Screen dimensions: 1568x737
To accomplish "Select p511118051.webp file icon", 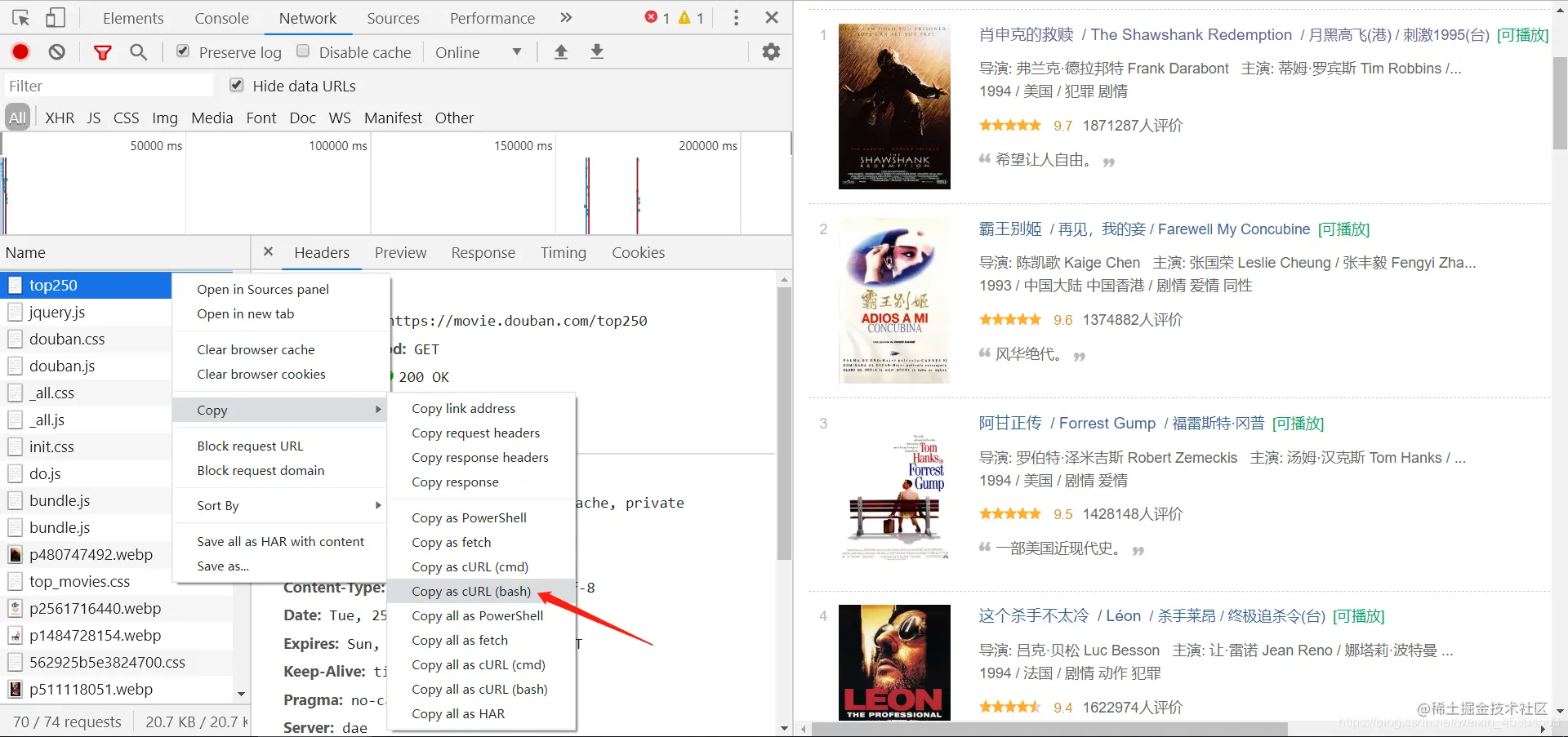I will (x=15, y=690).
